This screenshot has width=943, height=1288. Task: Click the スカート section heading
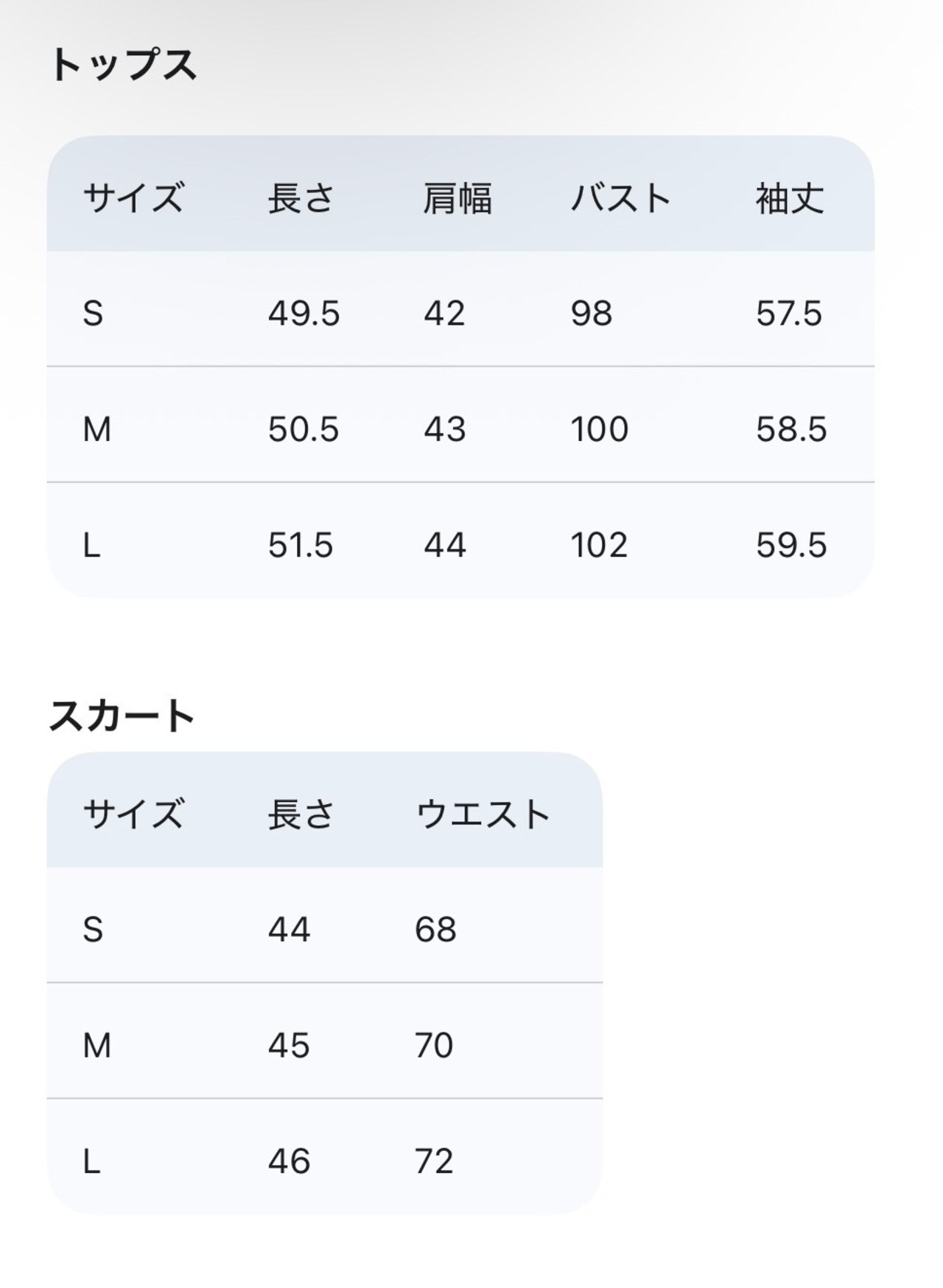122,716
